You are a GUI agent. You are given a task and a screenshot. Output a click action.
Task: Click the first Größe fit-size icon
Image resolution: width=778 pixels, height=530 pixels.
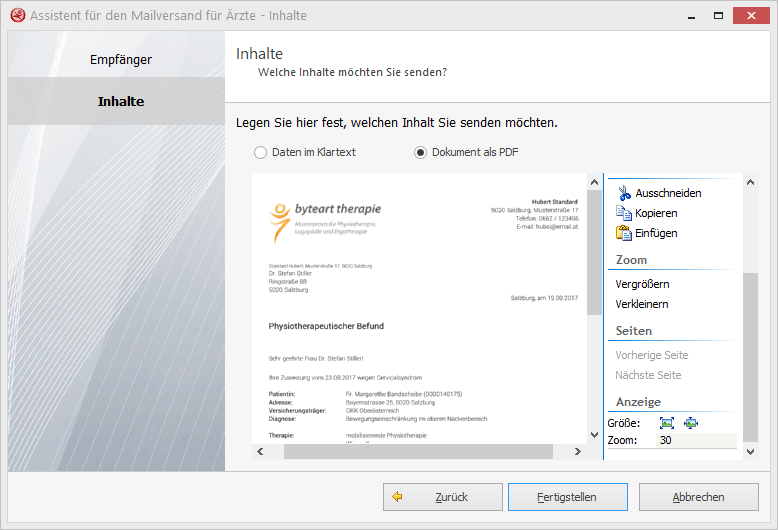667,423
